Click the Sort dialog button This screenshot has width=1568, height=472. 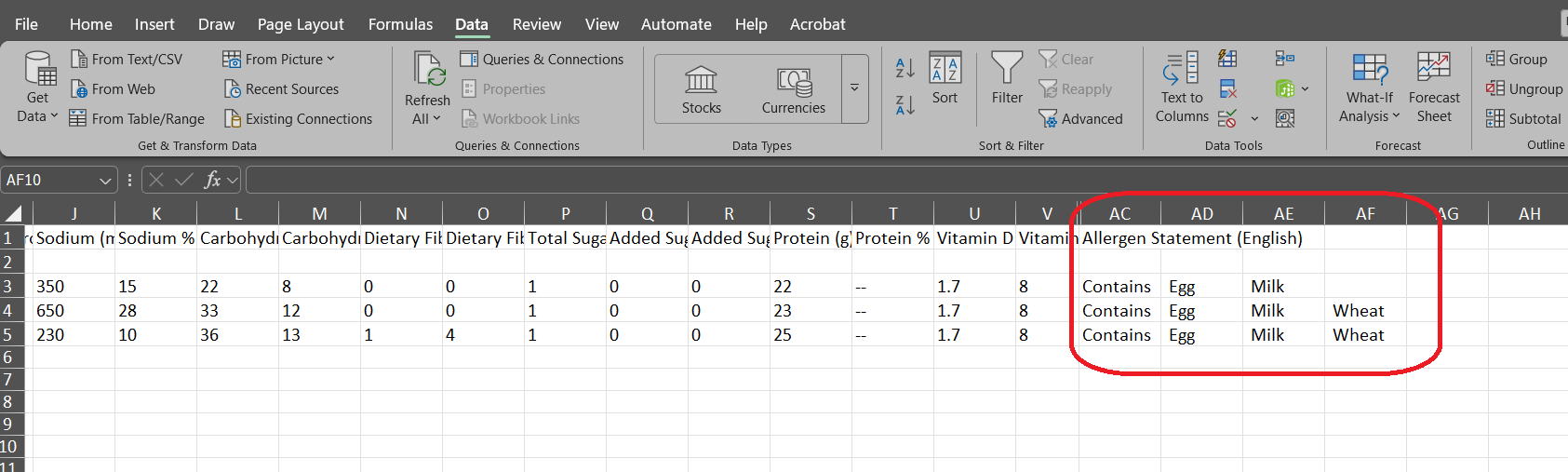[x=945, y=78]
